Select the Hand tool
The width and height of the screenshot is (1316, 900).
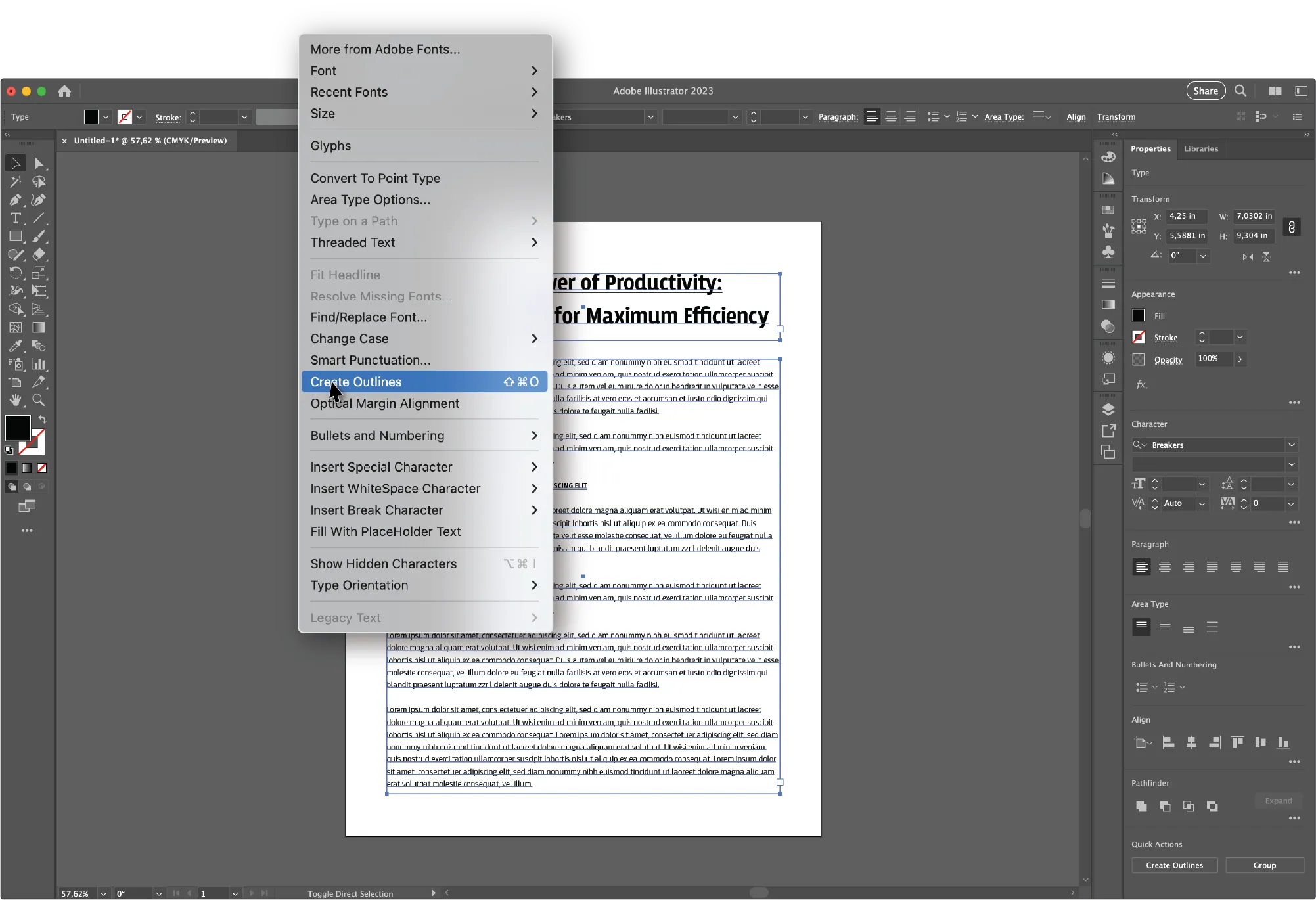click(15, 400)
